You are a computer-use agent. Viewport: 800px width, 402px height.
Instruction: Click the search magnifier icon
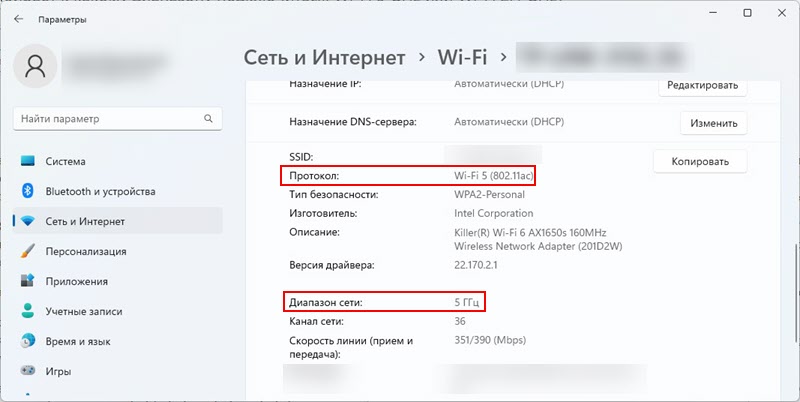[x=209, y=119]
